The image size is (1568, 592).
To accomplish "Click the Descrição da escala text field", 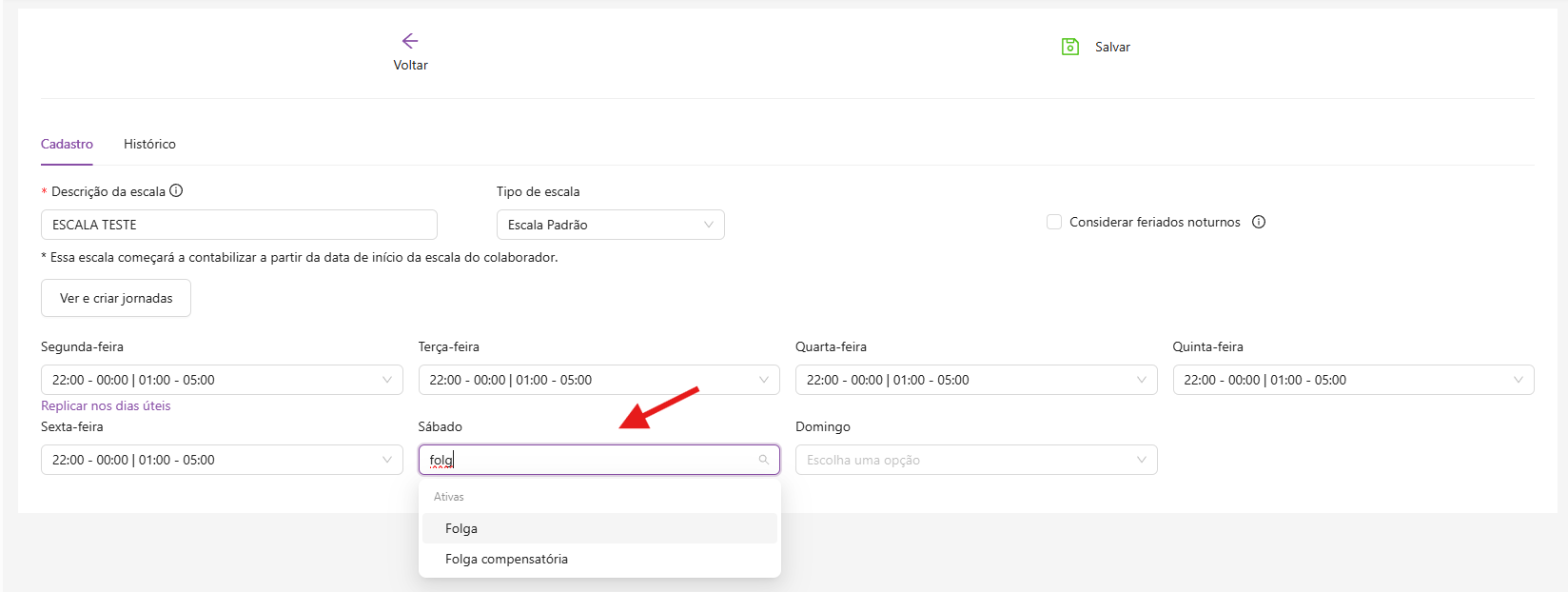I will (x=238, y=225).
